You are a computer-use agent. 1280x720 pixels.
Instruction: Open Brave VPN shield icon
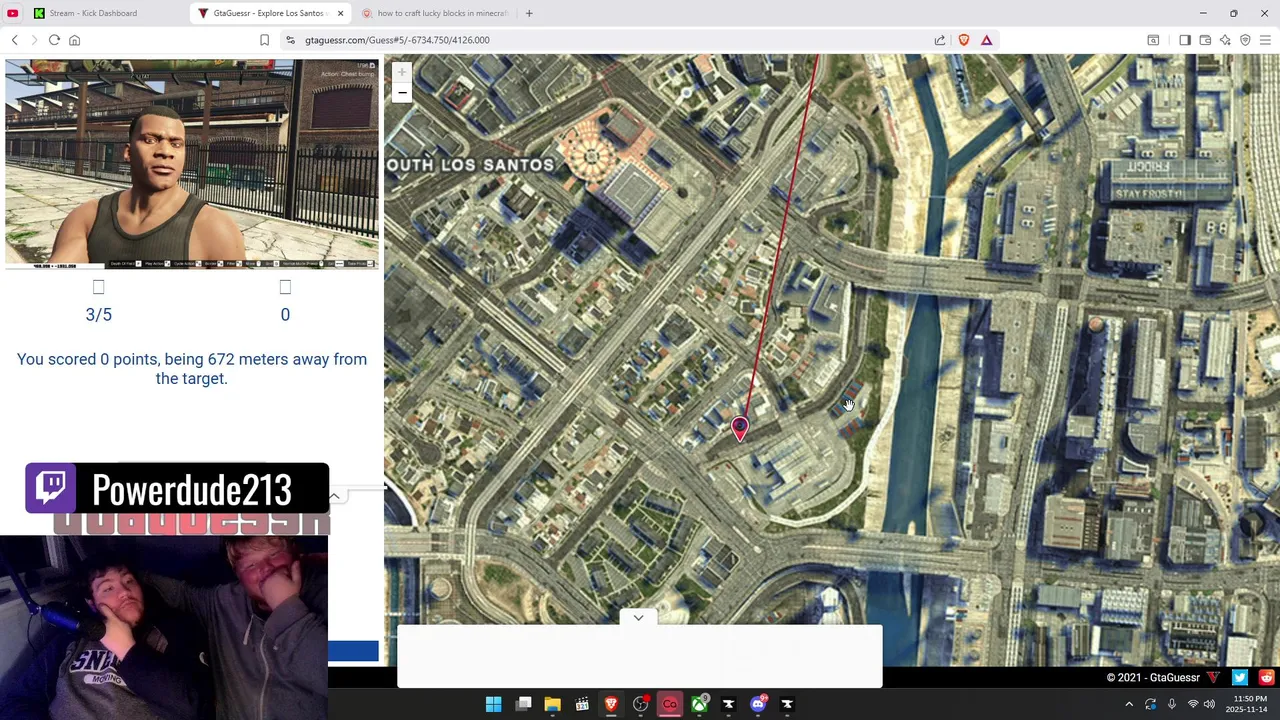[x=1245, y=40]
